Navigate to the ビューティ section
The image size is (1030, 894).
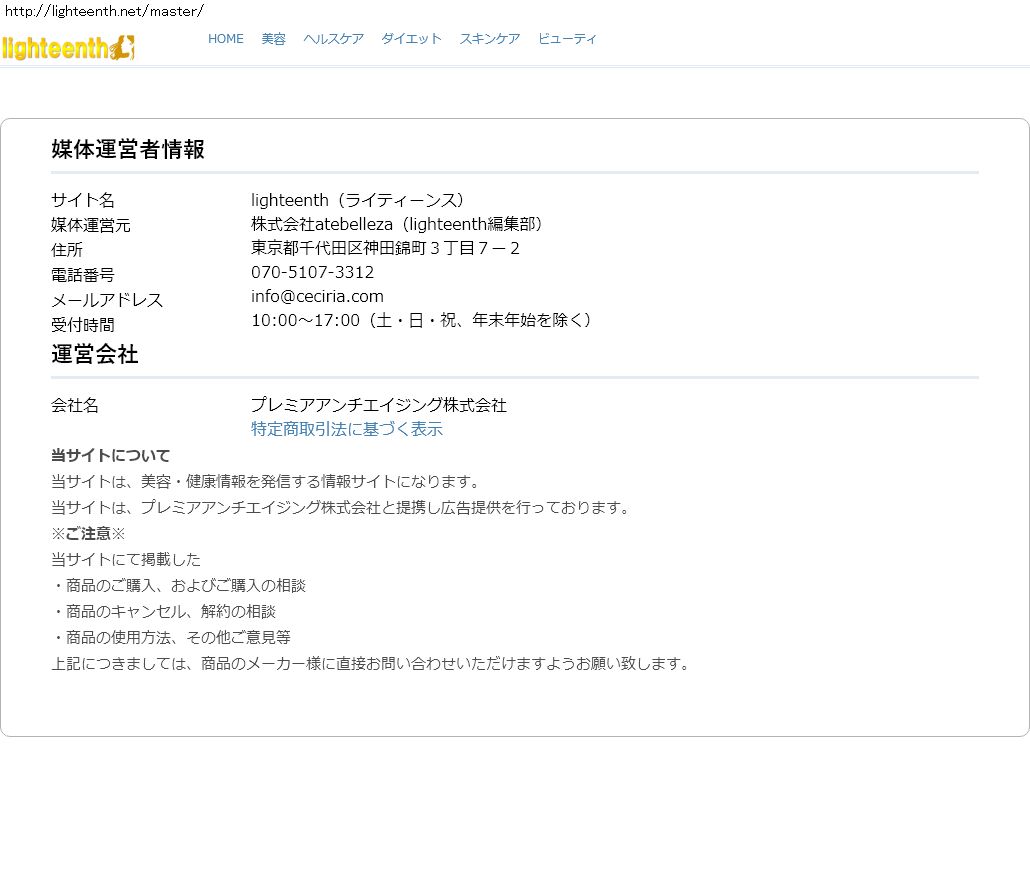coord(567,39)
